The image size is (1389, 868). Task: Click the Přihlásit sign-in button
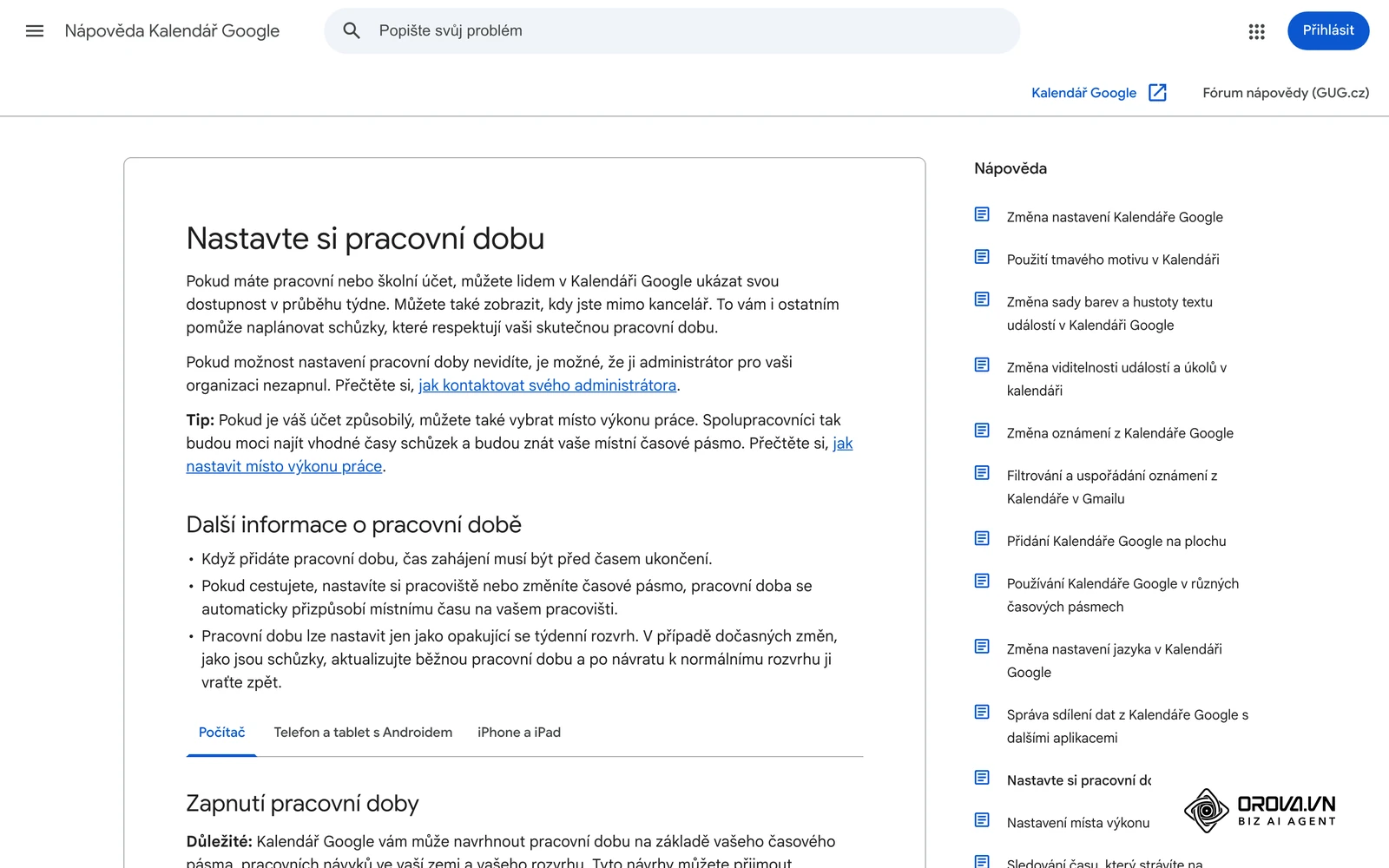pyautogui.click(x=1328, y=31)
